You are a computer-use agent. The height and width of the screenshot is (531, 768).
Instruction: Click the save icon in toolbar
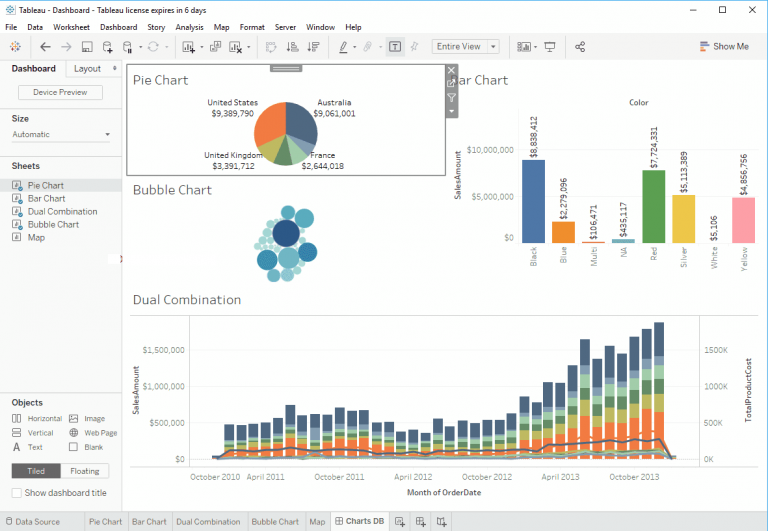point(87,47)
